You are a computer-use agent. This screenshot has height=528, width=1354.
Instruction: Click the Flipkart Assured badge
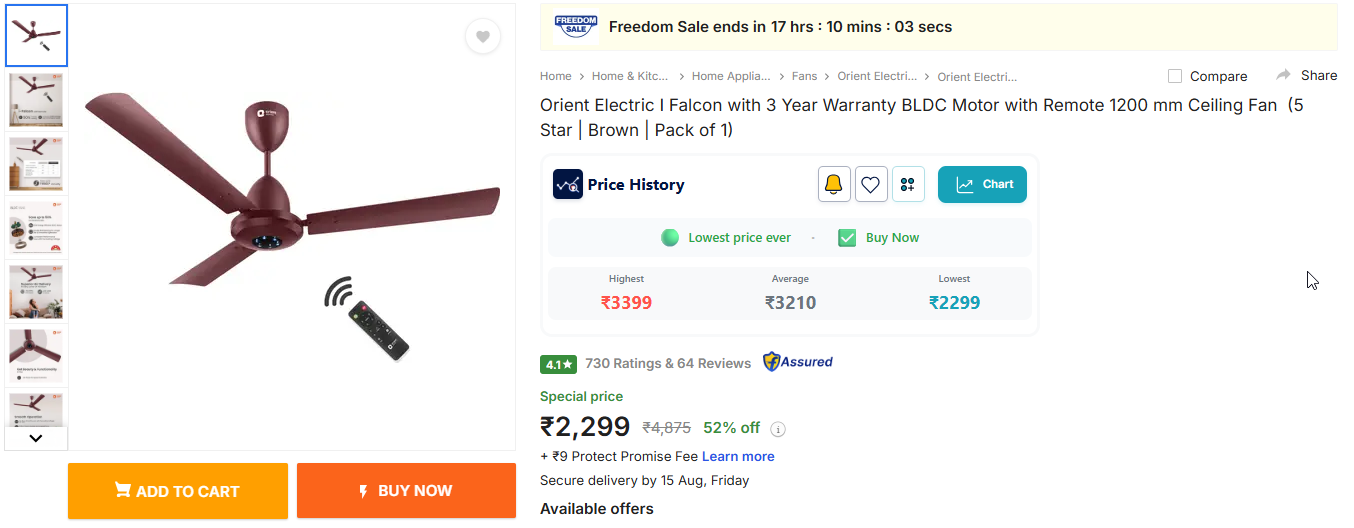(x=798, y=362)
